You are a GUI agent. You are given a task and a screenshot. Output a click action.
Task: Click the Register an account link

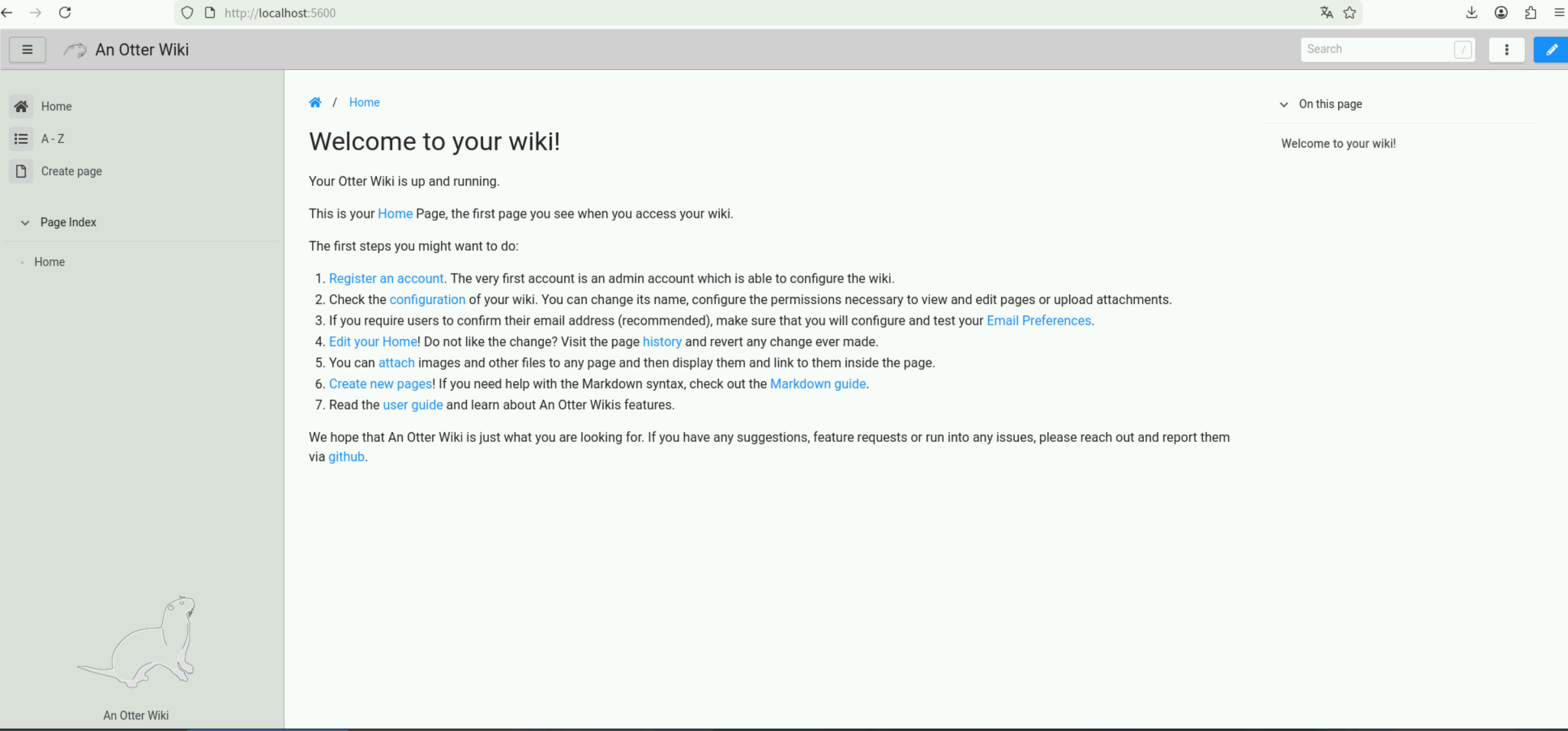pyautogui.click(x=386, y=279)
